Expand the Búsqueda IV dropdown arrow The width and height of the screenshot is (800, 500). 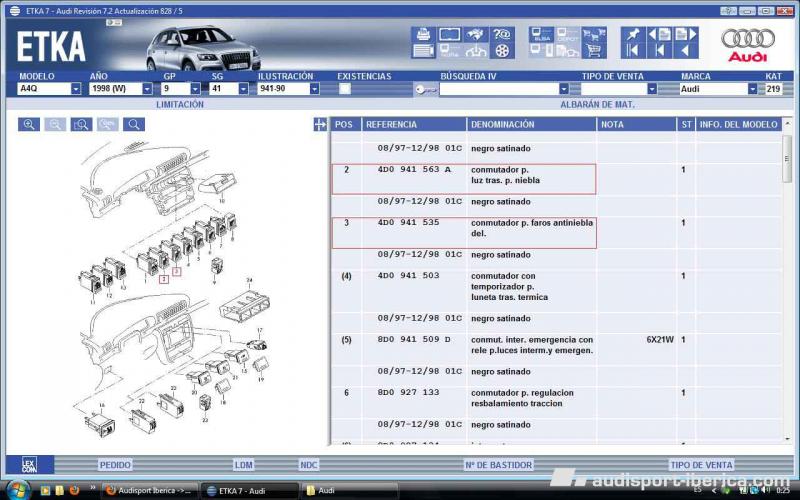pyautogui.click(x=564, y=89)
